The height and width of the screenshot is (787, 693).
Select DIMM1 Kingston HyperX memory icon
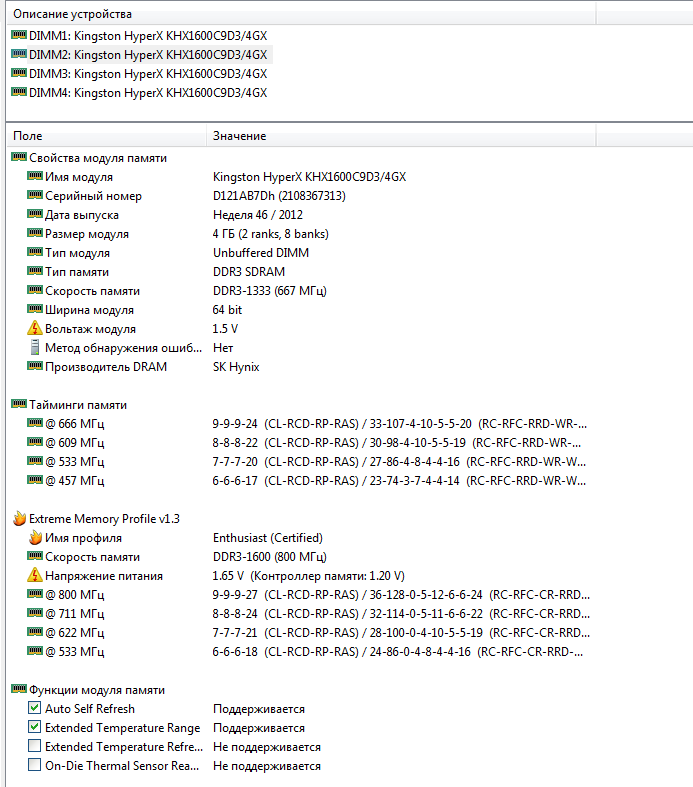(x=19, y=35)
